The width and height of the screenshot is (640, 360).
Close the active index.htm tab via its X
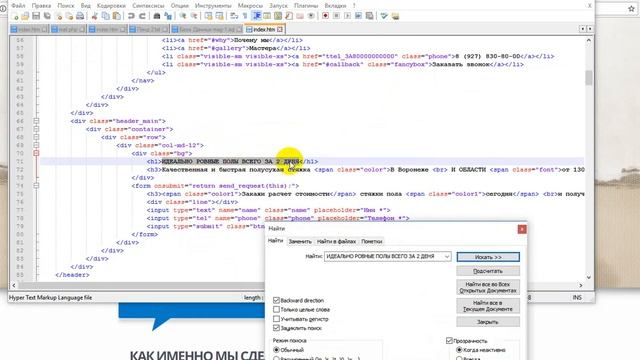(280, 29)
